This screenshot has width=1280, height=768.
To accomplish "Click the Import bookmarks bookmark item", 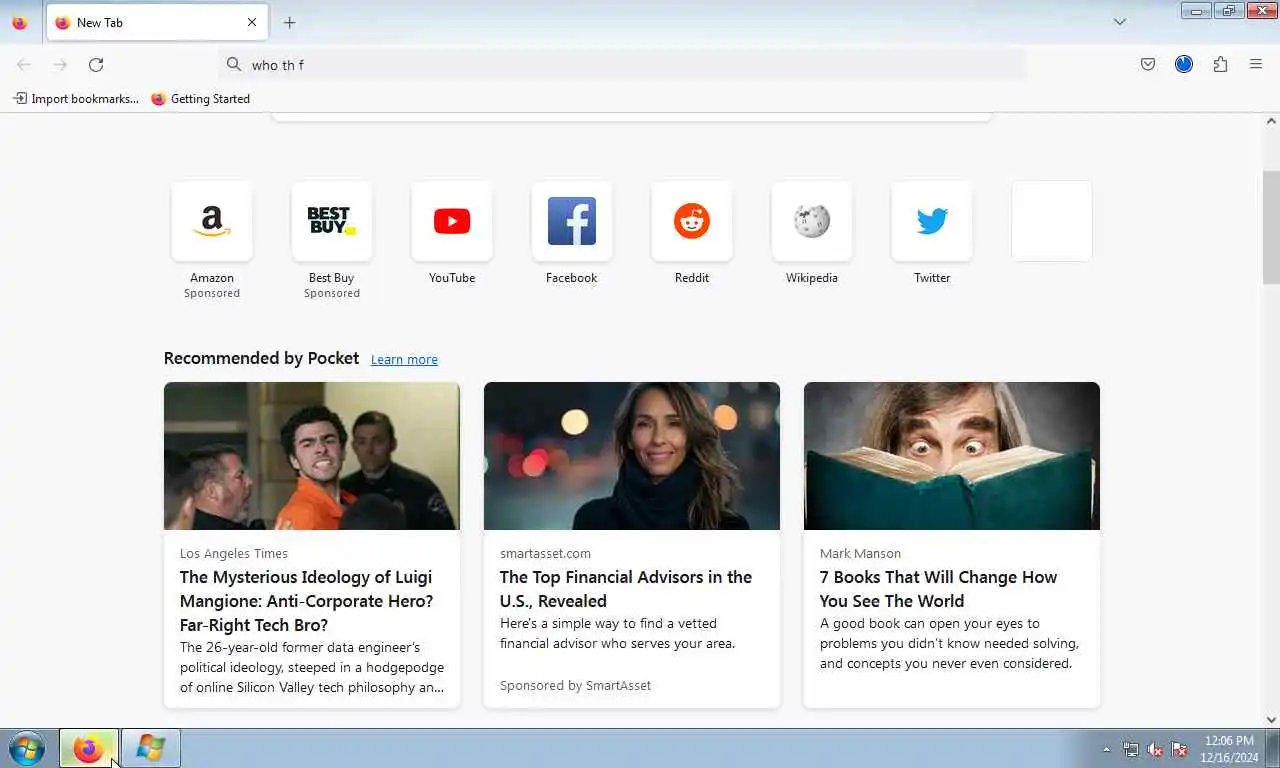I will (76, 99).
